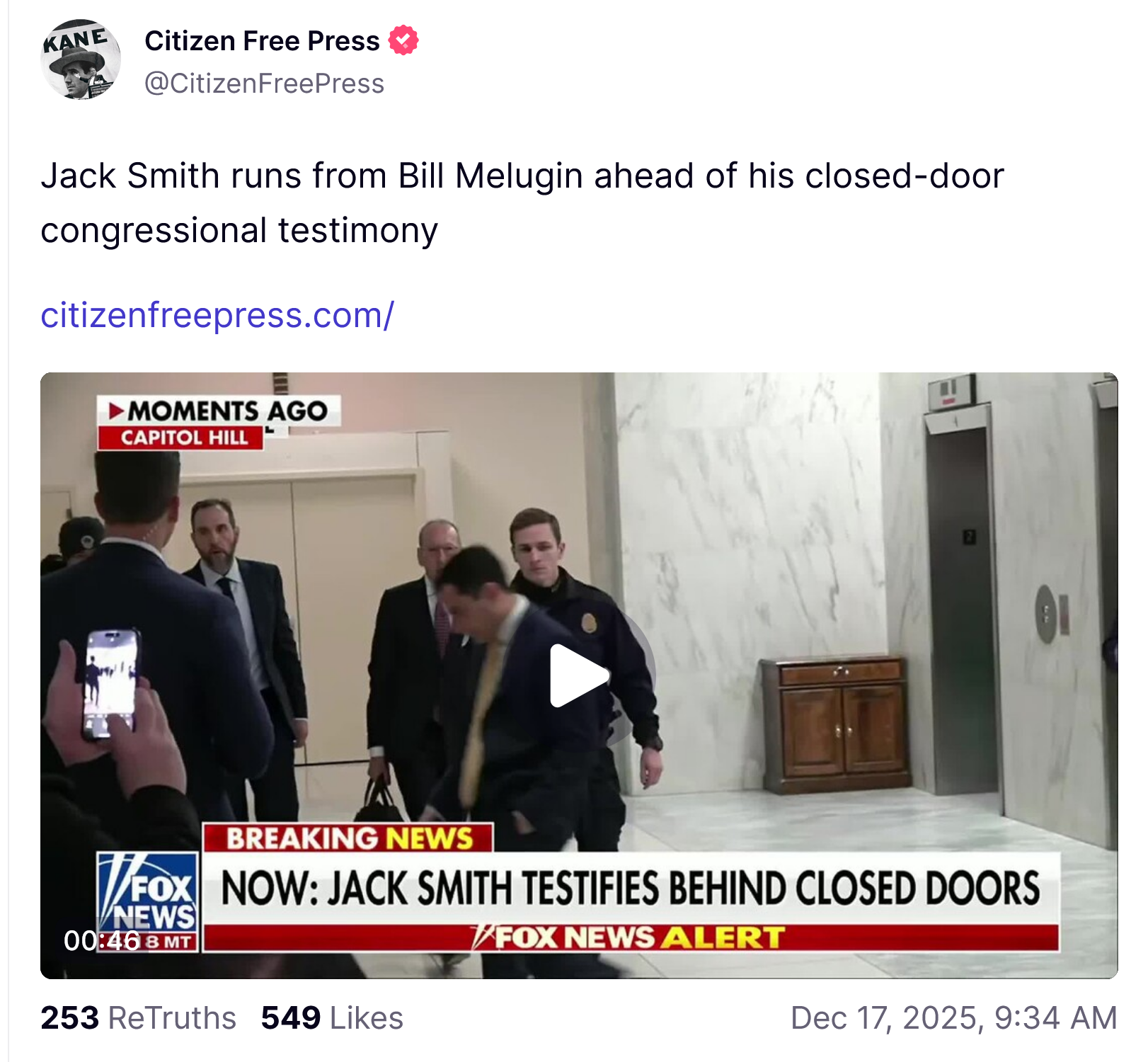Click the Moments Ago Capitol Hill label
Viewport: 1148px width, 1062px height.
[x=219, y=422]
